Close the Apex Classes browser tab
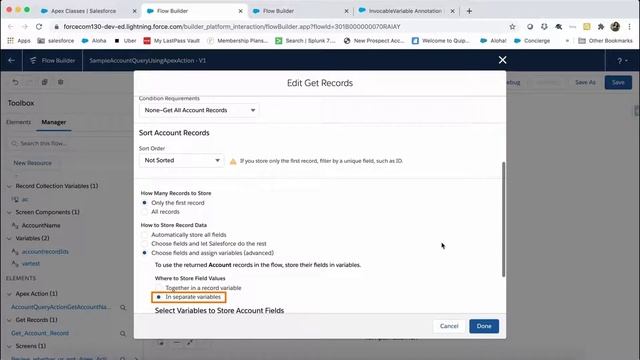640x360 pixels. point(134,11)
